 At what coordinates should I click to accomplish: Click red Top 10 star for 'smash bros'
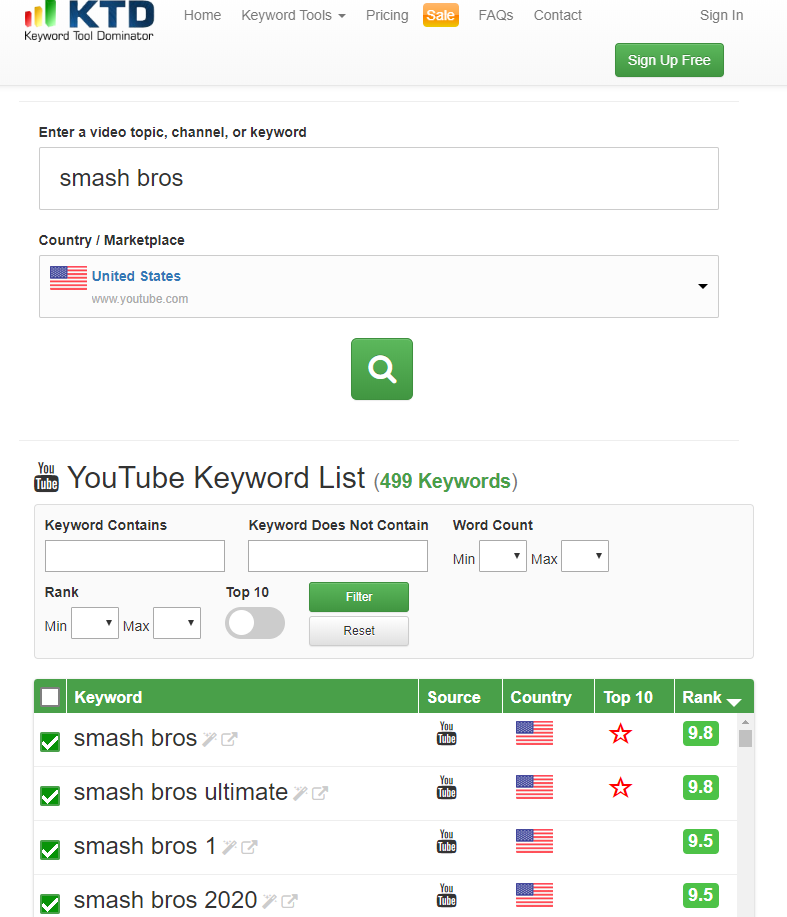coord(620,733)
